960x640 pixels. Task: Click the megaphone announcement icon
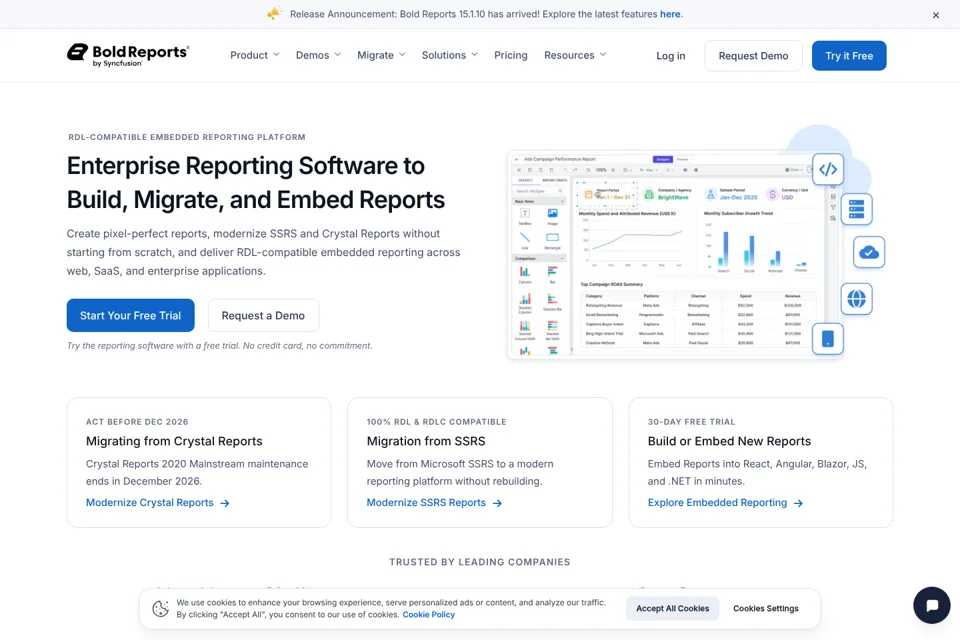(274, 13)
